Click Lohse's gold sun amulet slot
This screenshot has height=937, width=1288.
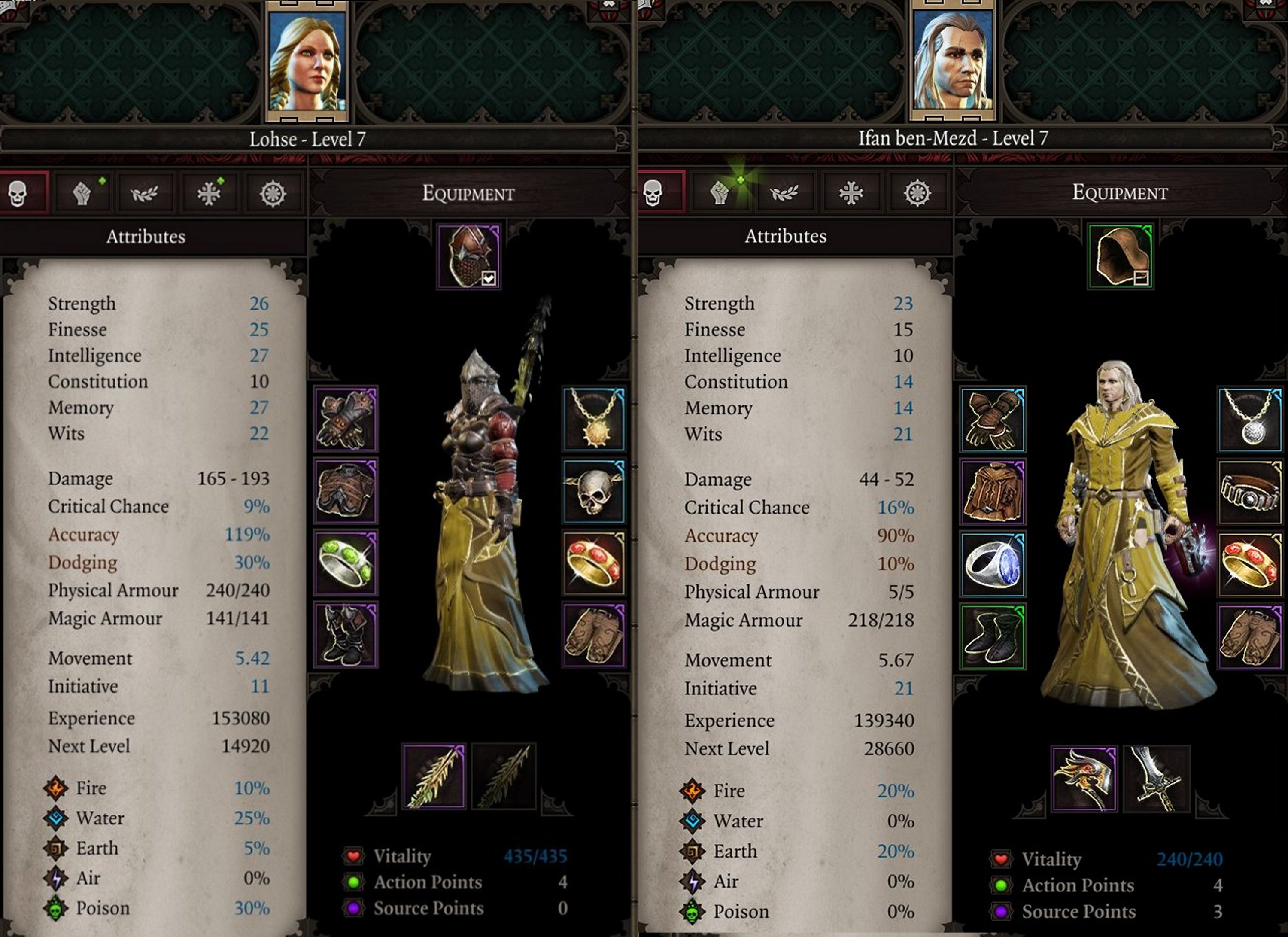pyautogui.click(x=594, y=419)
